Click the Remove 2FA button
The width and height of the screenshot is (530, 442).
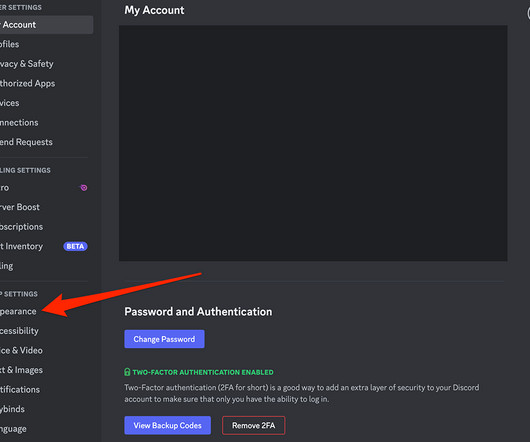point(254,425)
